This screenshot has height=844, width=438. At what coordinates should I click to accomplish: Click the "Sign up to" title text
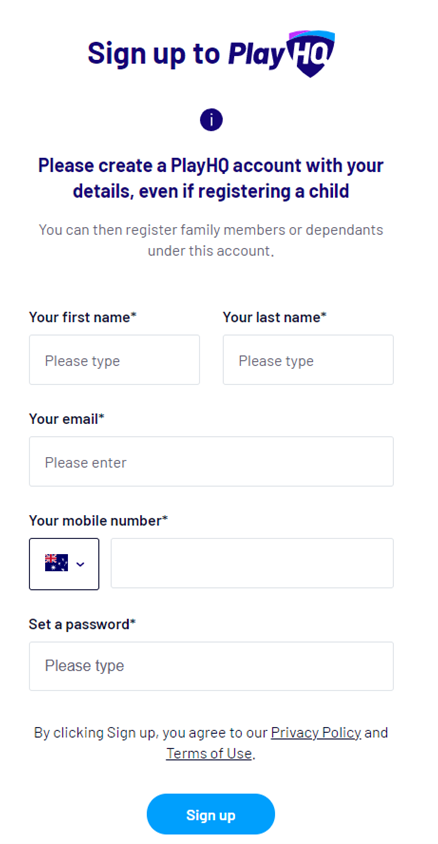click(154, 53)
